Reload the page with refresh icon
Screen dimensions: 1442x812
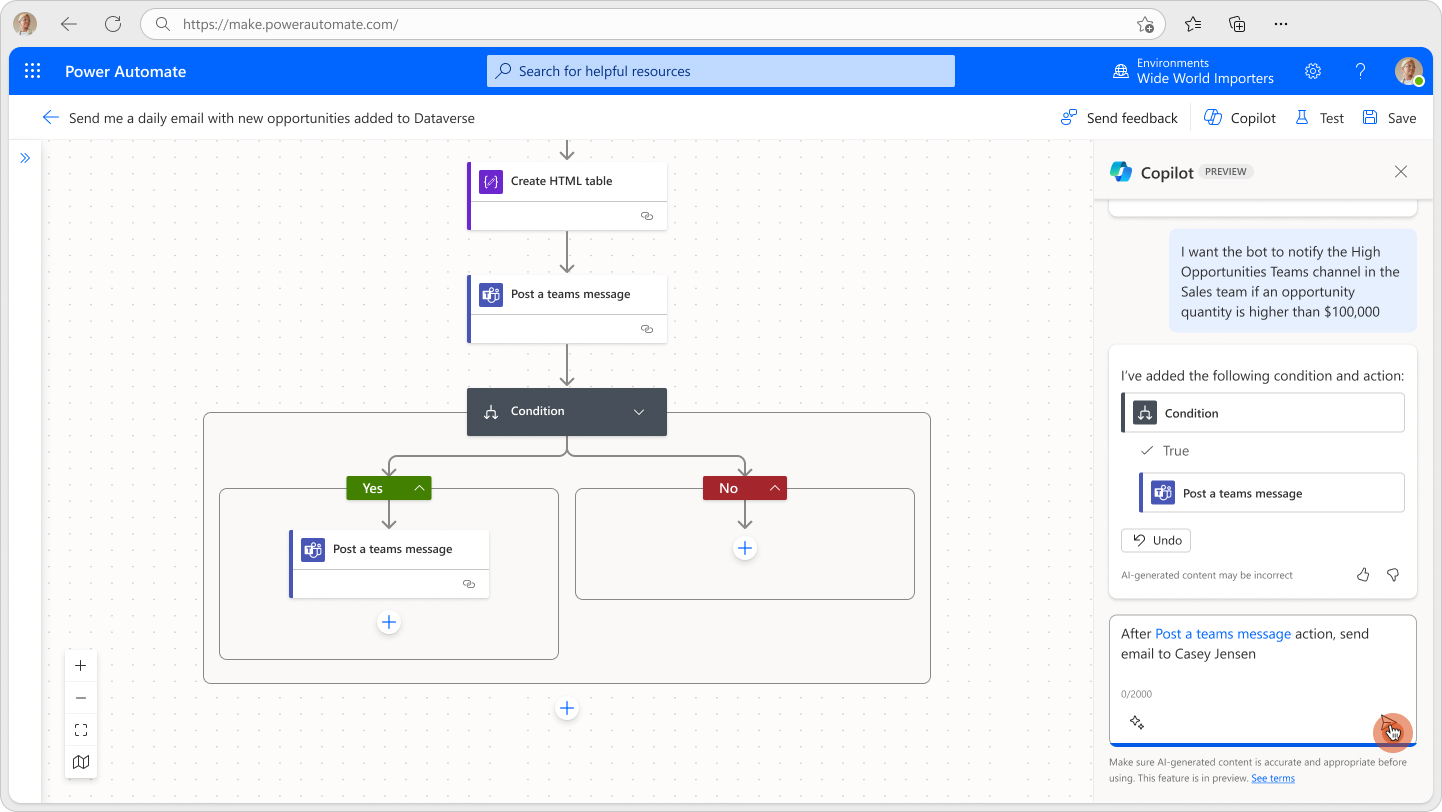(x=113, y=24)
